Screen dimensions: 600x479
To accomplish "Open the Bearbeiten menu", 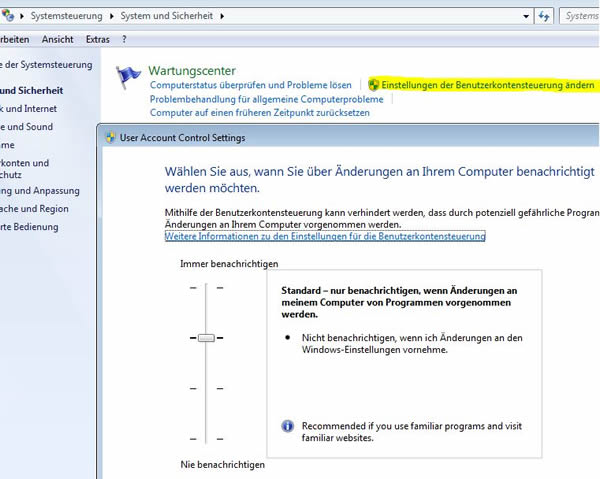I will point(15,39).
